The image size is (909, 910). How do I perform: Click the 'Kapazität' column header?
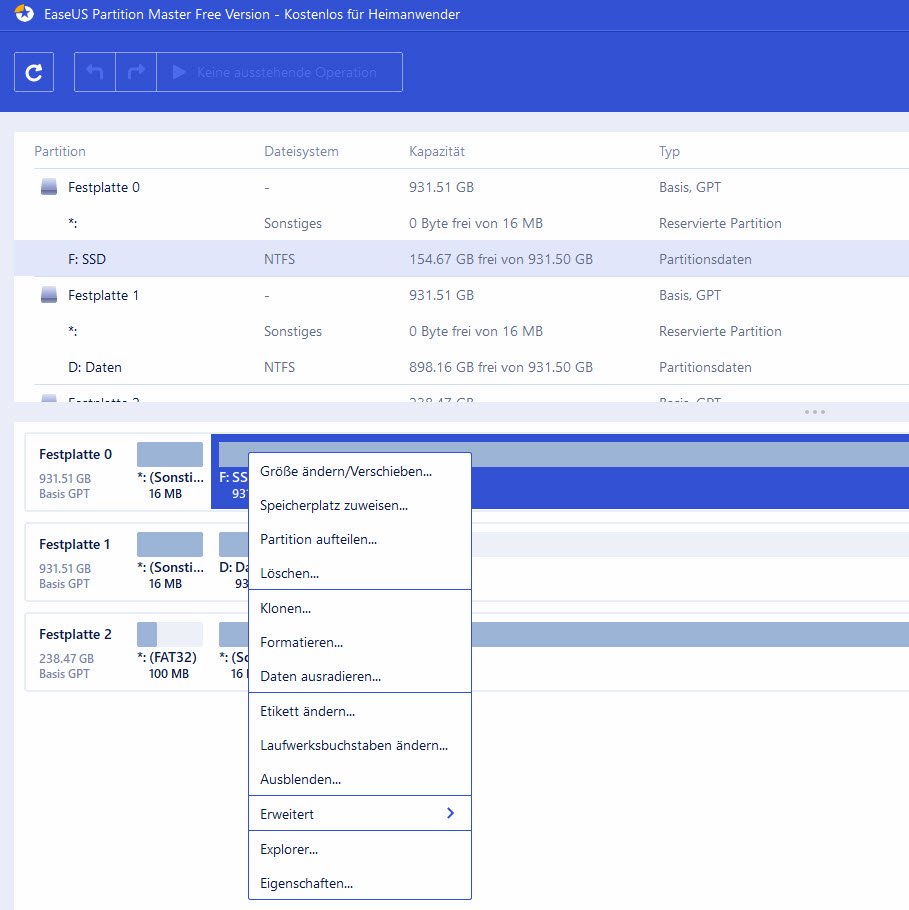pos(437,152)
